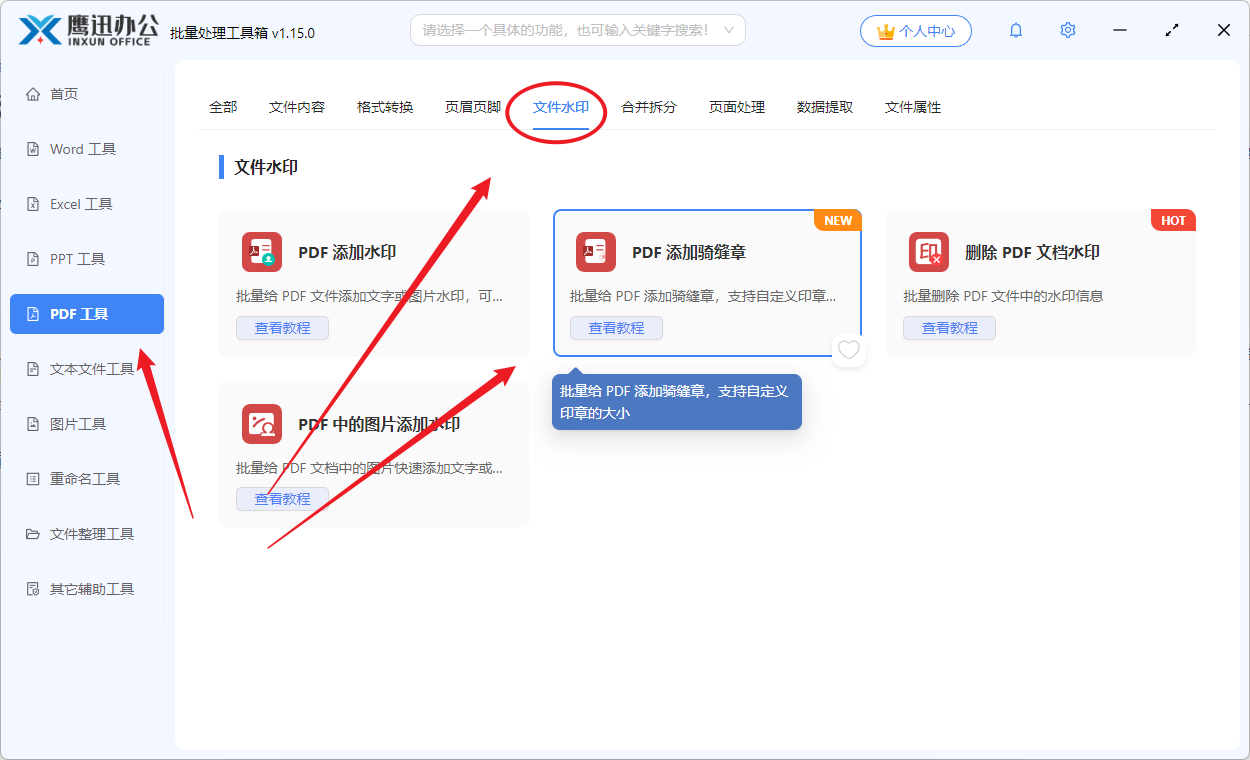
Task: Select the PDF 添加骑缝章 tool icon
Action: coord(595,252)
